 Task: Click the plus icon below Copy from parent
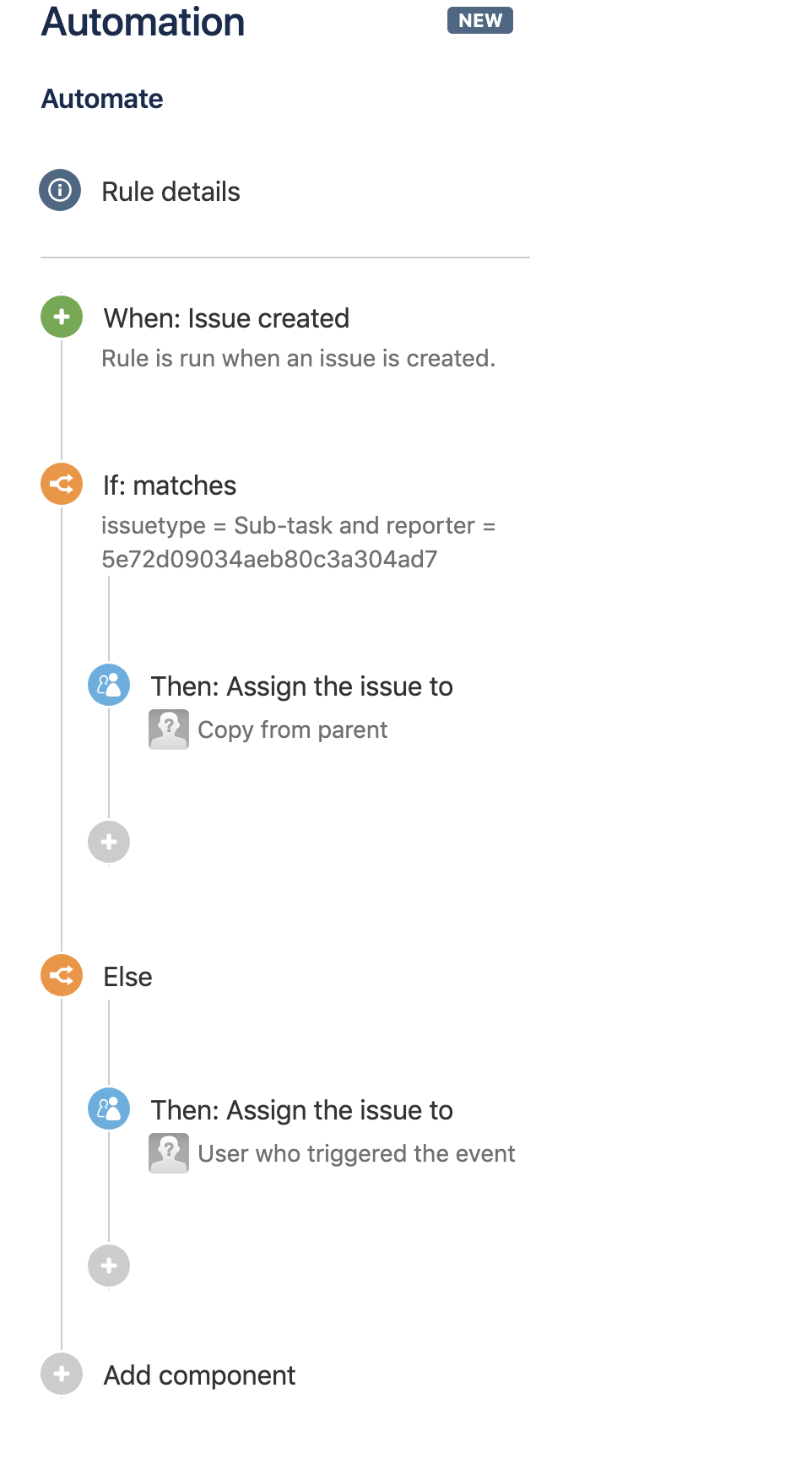pyautogui.click(x=109, y=842)
